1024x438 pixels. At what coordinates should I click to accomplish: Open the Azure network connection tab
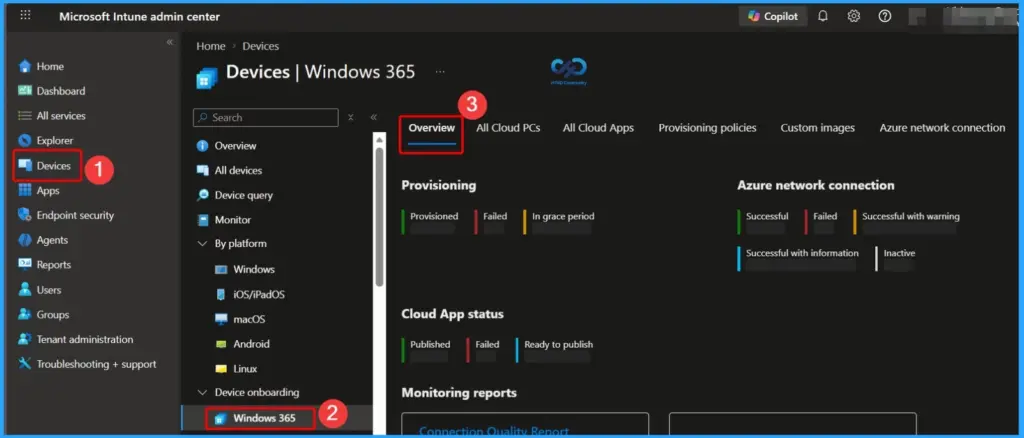pyautogui.click(x=942, y=128)
